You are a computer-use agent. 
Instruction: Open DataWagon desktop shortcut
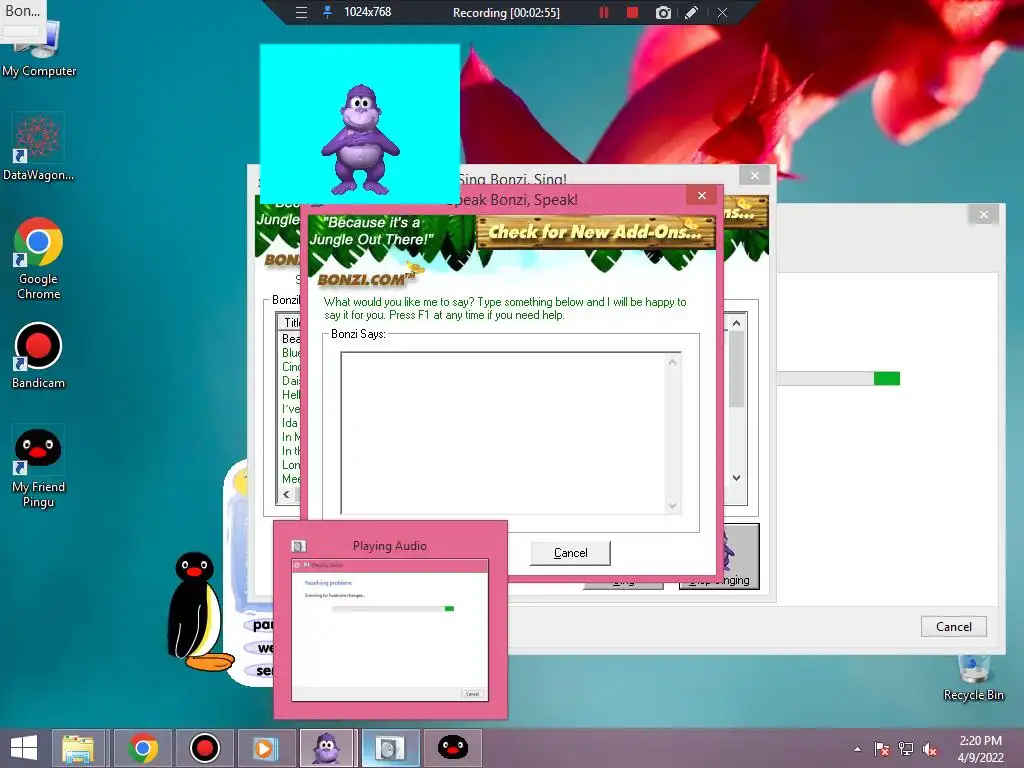pos(38,148)
